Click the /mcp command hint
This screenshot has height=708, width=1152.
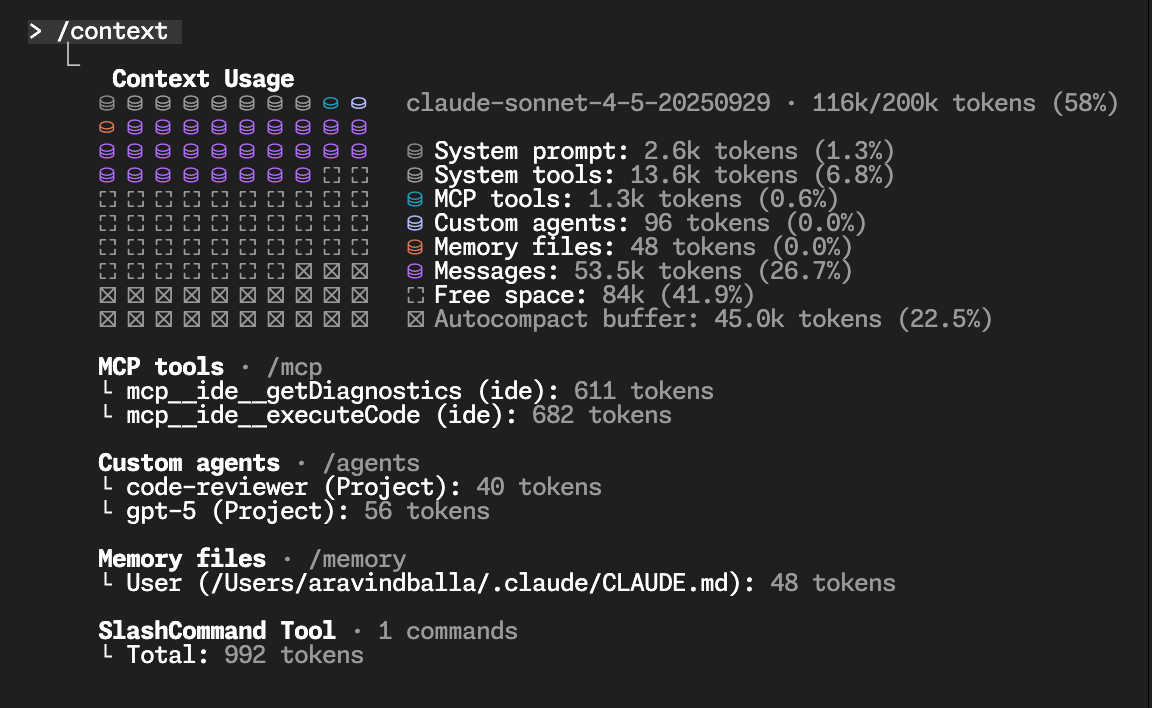(x=295, y=367)
